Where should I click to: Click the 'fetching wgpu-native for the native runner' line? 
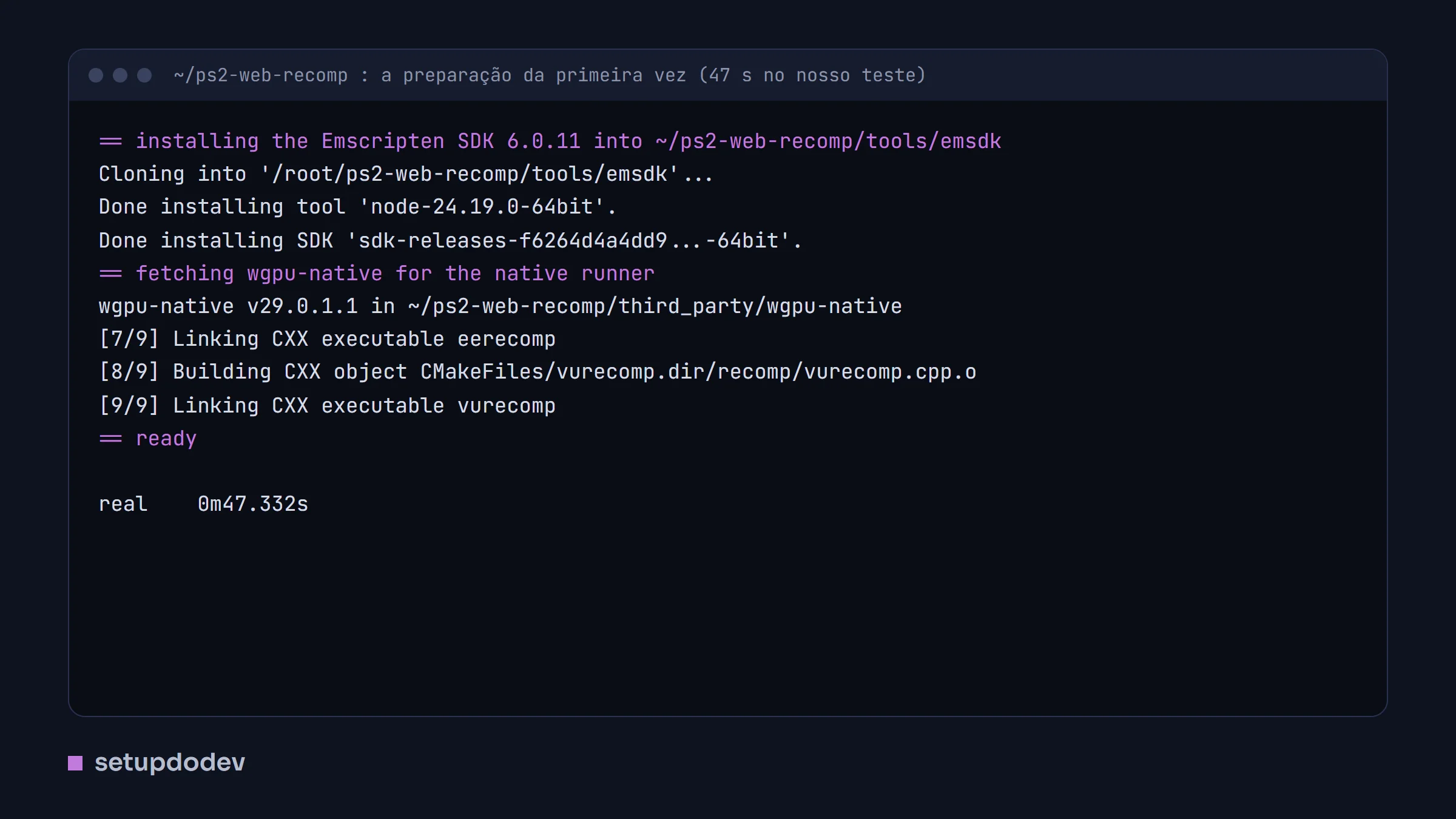point(377,274)
